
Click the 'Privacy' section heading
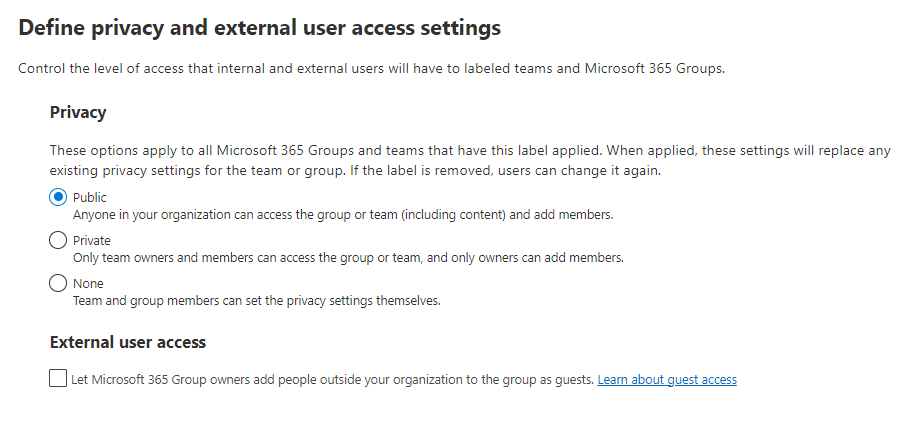pyautogui.click(x=78, y=112)
